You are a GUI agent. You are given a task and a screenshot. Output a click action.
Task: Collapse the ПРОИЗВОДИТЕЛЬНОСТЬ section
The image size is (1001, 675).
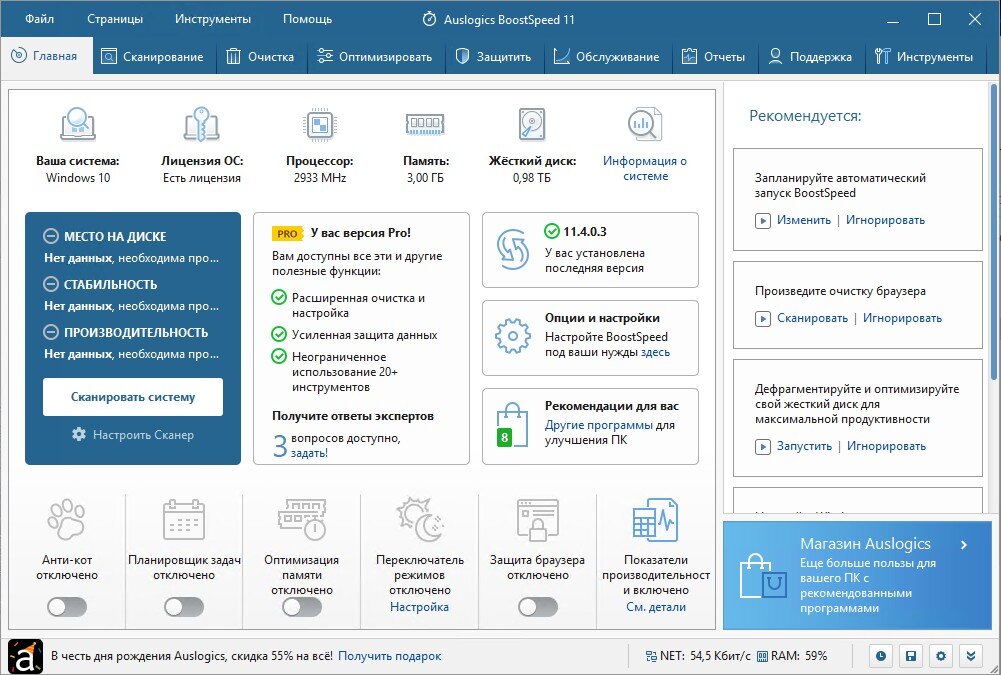point(51,332)
